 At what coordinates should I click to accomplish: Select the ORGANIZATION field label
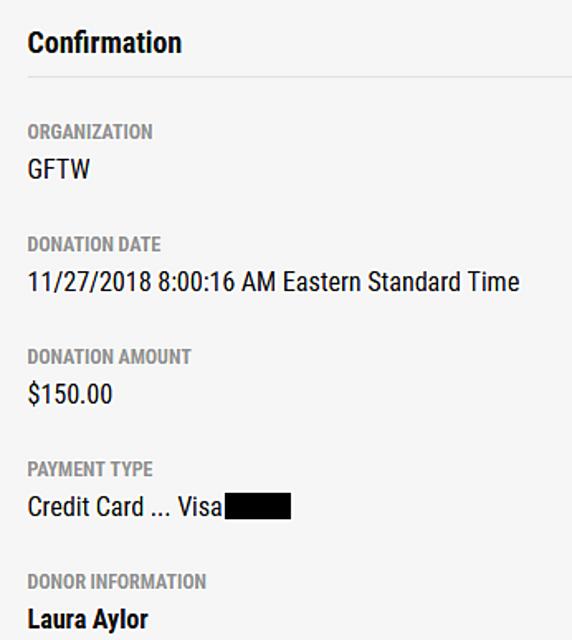point(90,132)
